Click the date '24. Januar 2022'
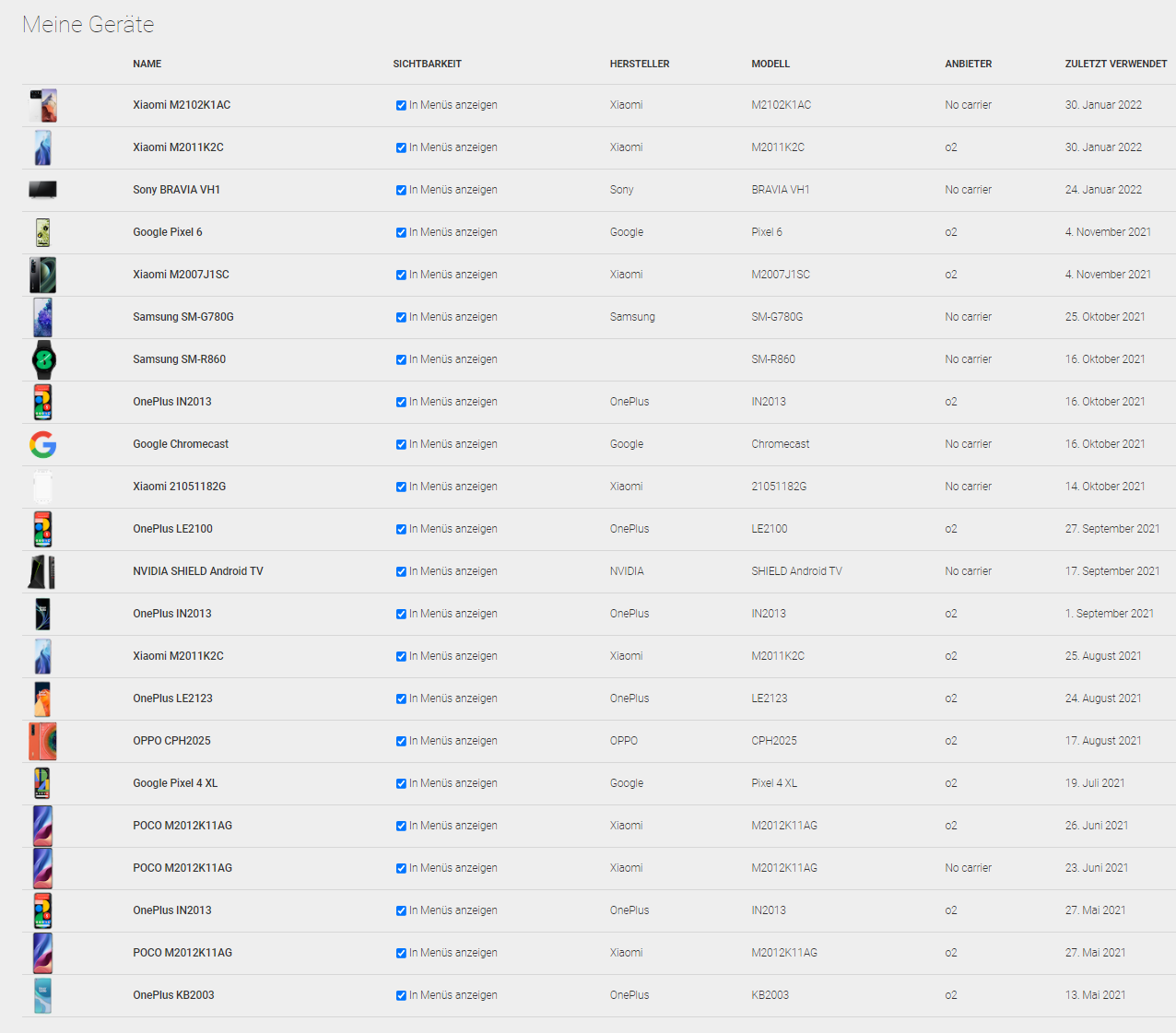 [x=1103, y=190]
